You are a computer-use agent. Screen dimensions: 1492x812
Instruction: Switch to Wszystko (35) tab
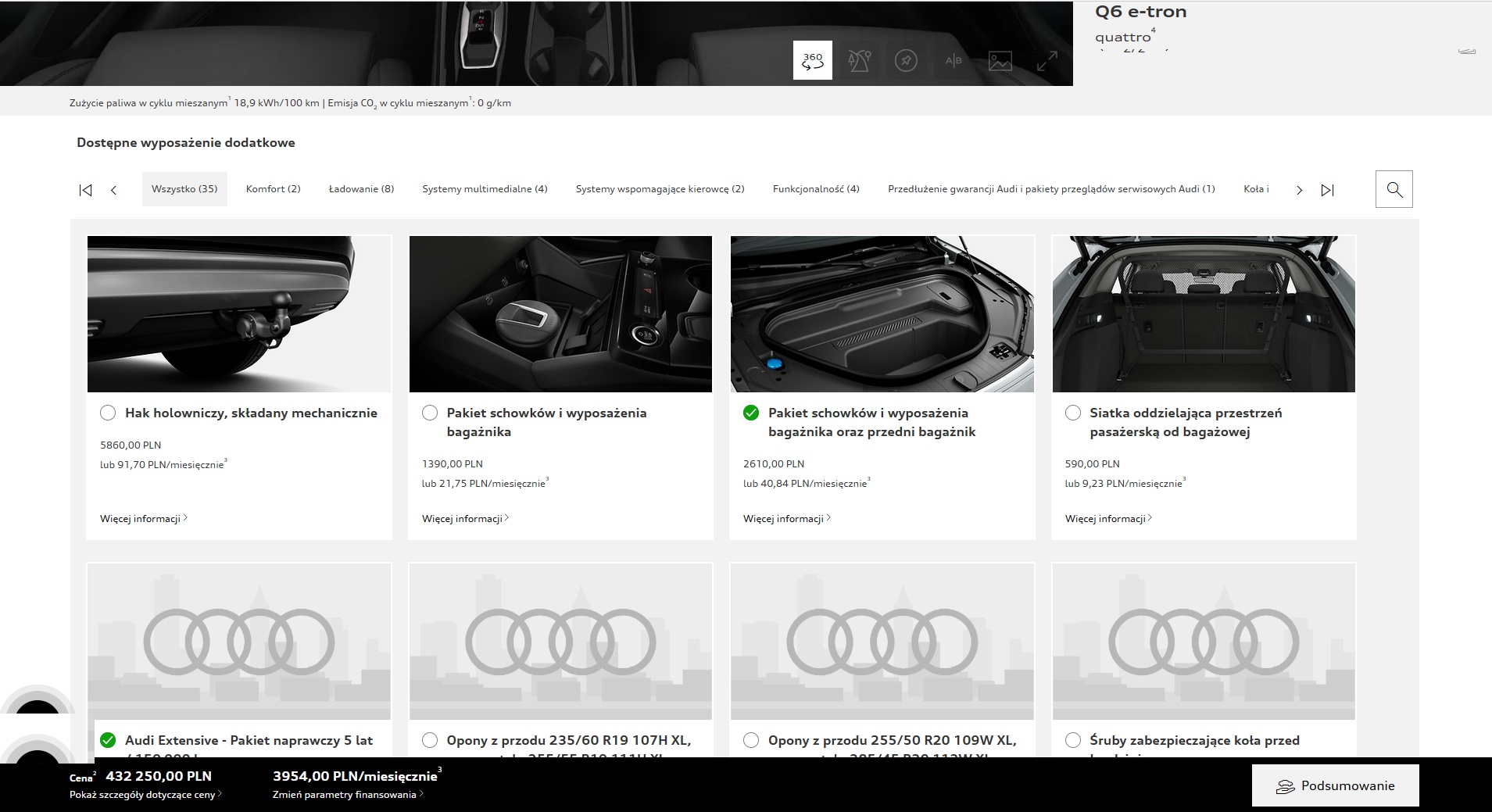tap(184, 189)
